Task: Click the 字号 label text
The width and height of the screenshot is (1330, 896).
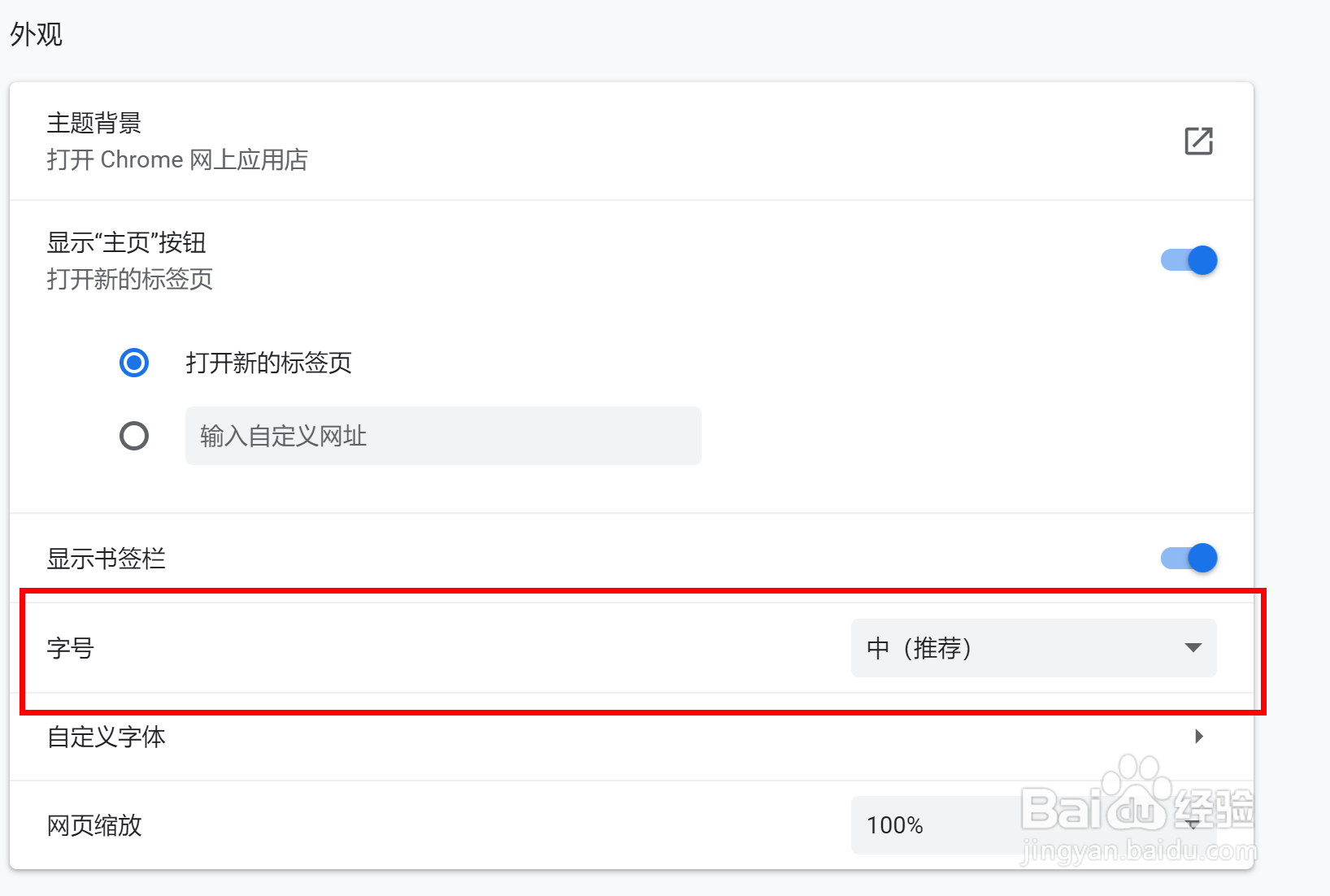Action: [71, 648]
